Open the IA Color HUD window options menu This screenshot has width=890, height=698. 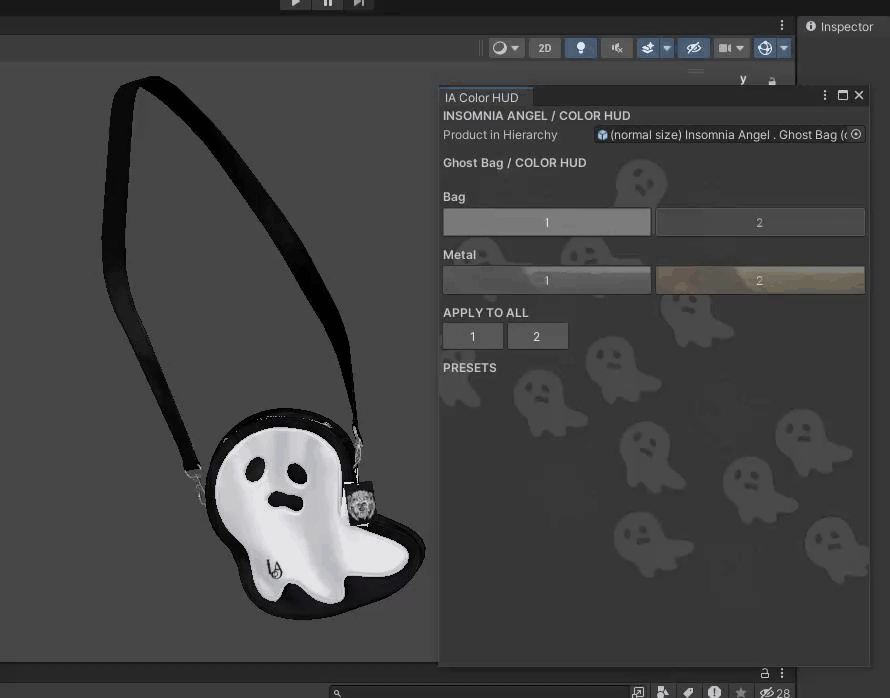tap(825, 95)
